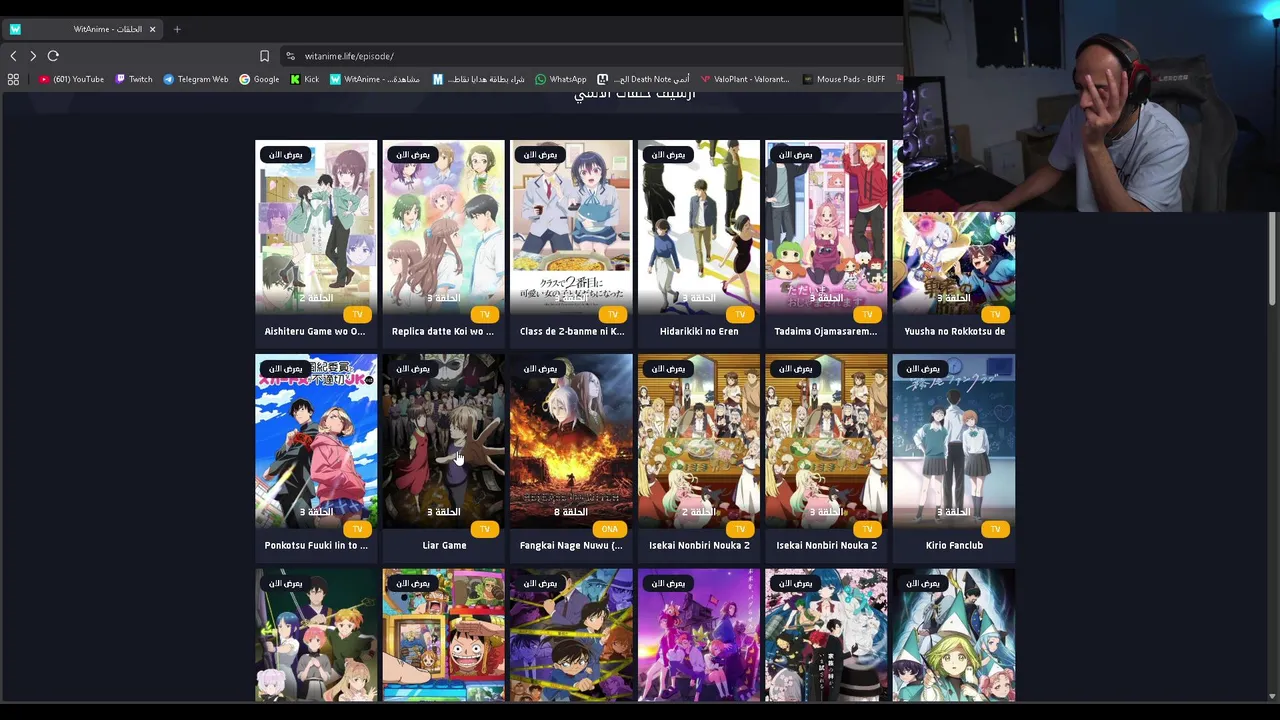Click TV badge on Hidarikiki no Eren card
Viewport: 1280px width, 720px height.
(x=740, y=315)
